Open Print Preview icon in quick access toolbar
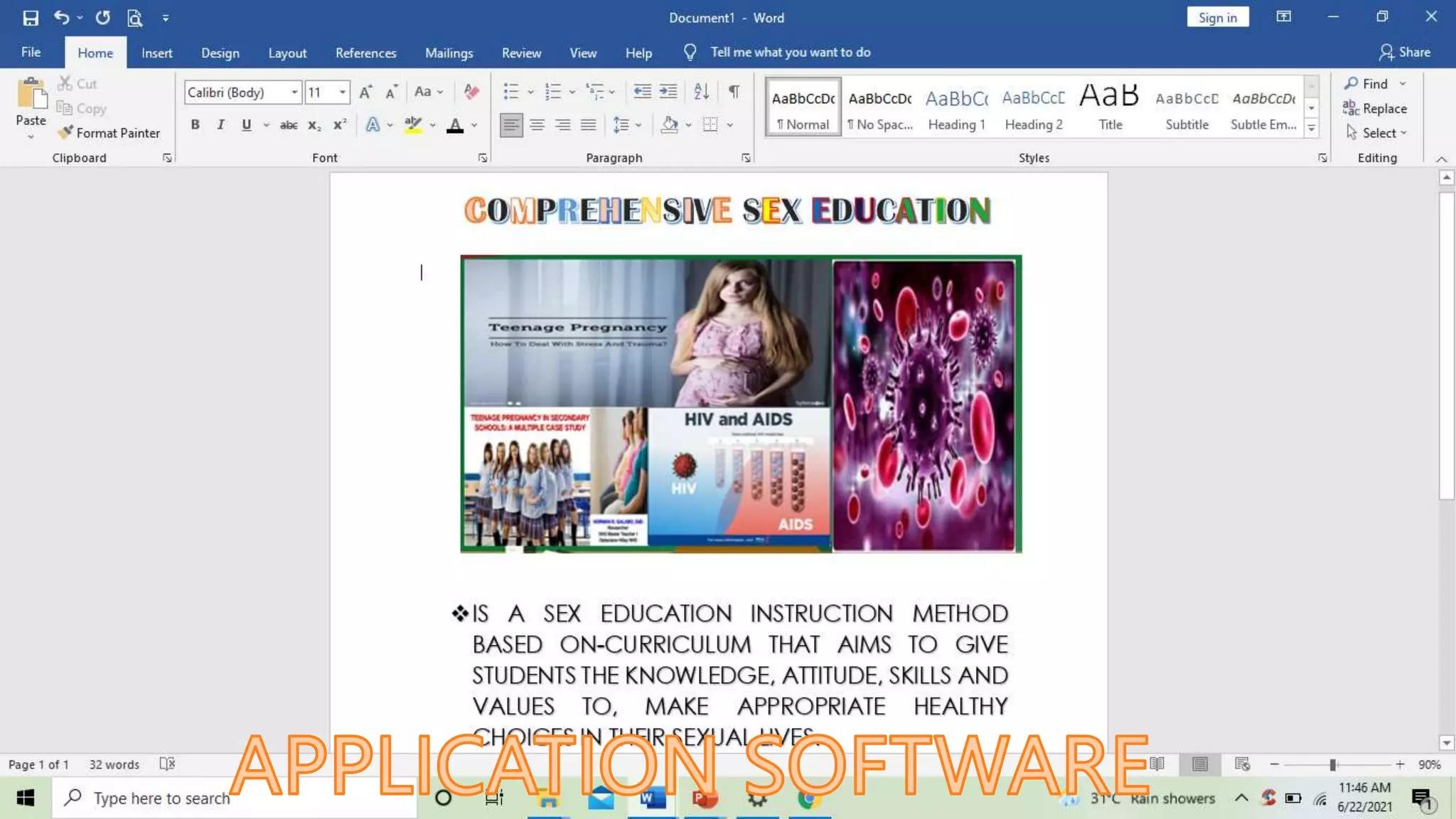The image size is (1456, 819). point(135,18)
